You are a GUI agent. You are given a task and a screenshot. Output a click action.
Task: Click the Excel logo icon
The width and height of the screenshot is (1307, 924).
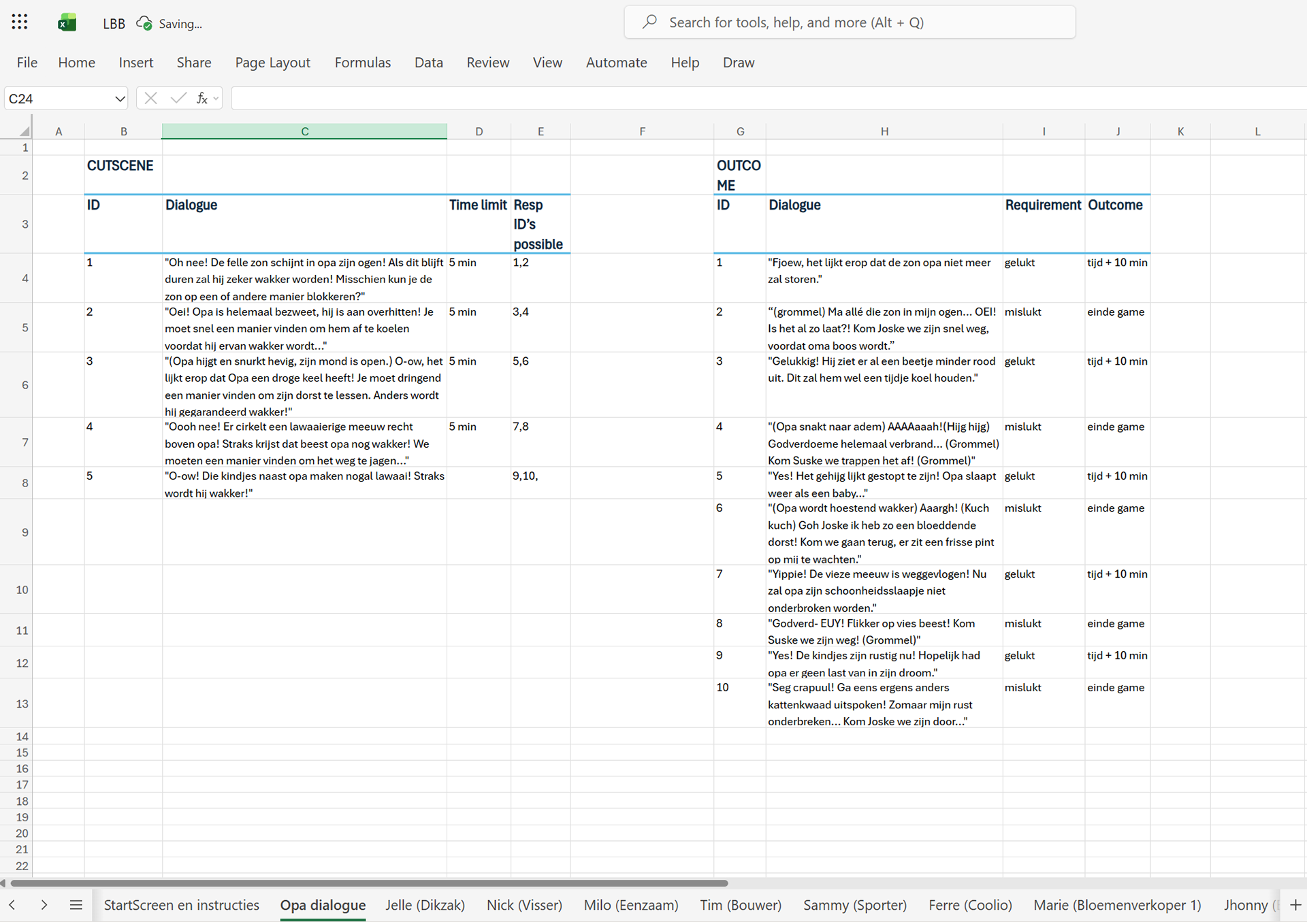pyautogui.click(x=67, y=23)
